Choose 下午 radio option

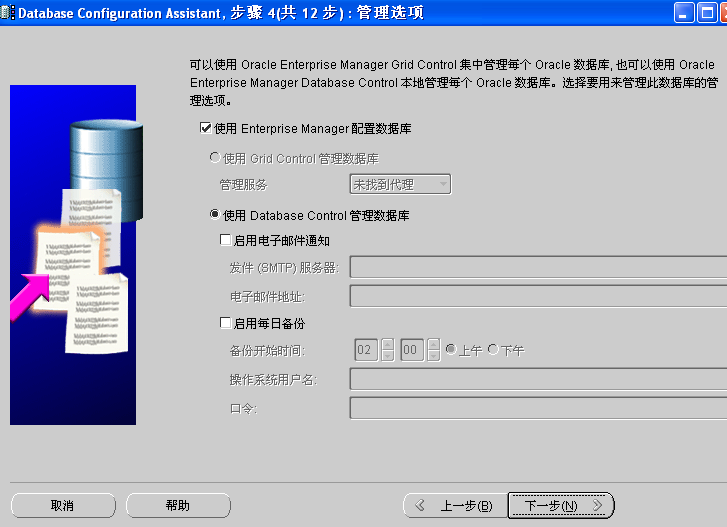493,349
